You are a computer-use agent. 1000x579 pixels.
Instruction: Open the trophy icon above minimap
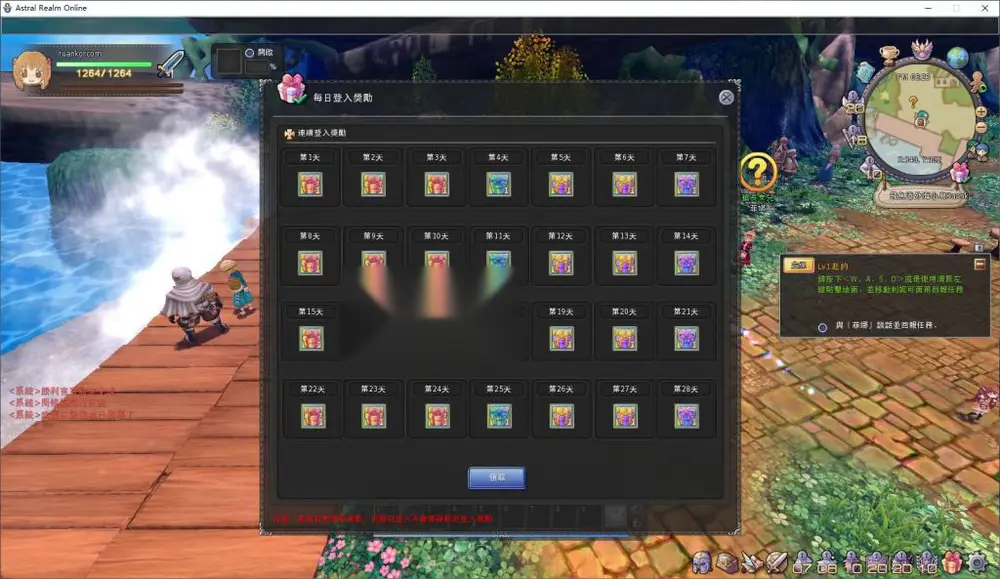[889, 55]
